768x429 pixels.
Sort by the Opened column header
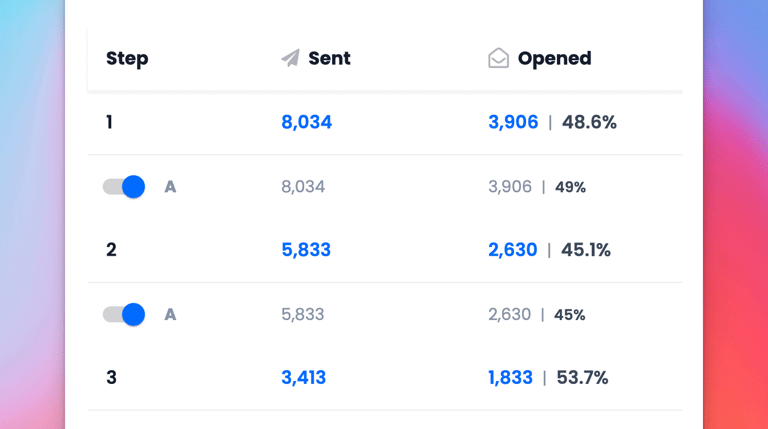point(554,59)
